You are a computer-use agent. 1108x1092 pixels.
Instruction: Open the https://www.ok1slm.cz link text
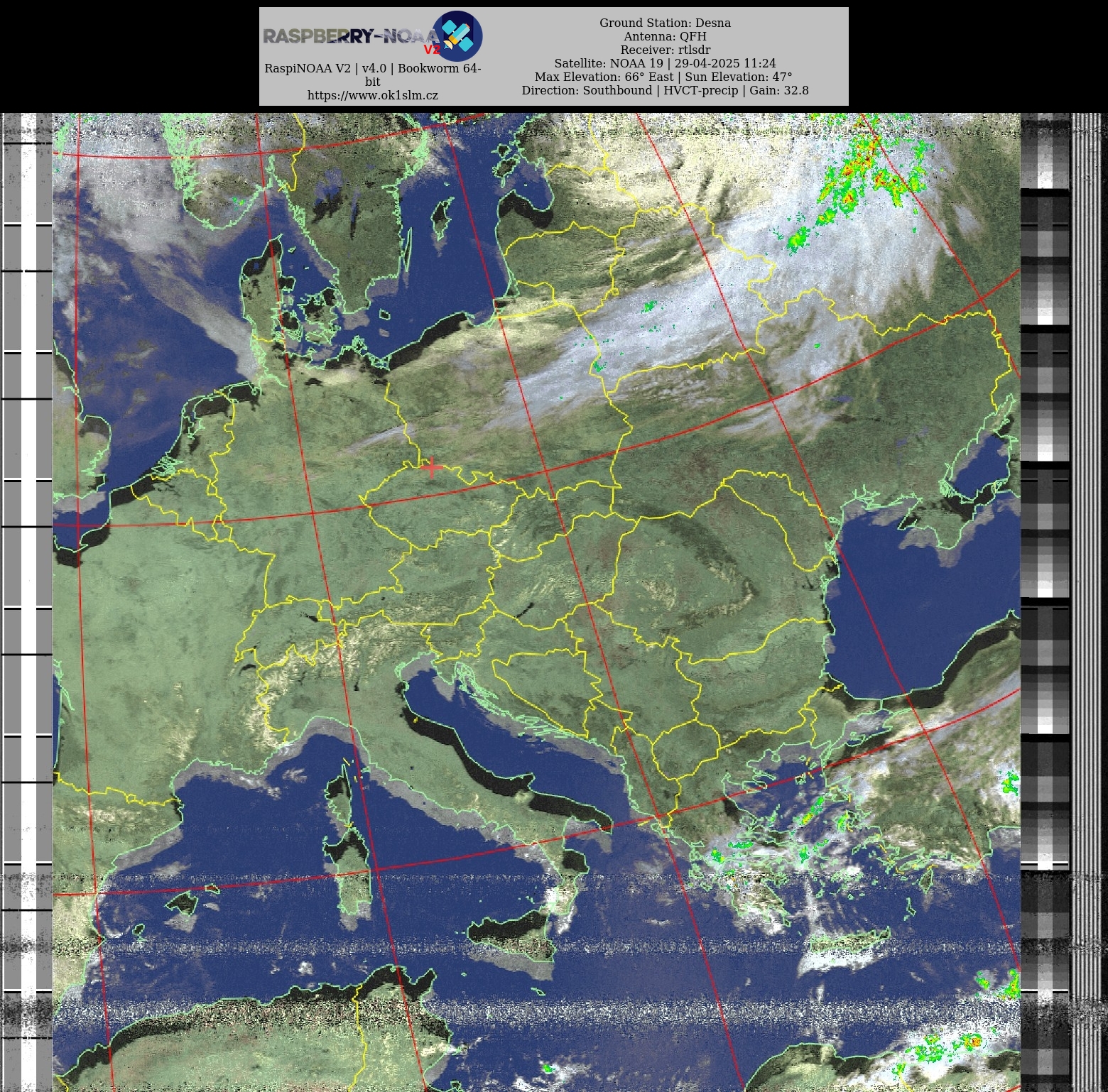click(373, 95)
